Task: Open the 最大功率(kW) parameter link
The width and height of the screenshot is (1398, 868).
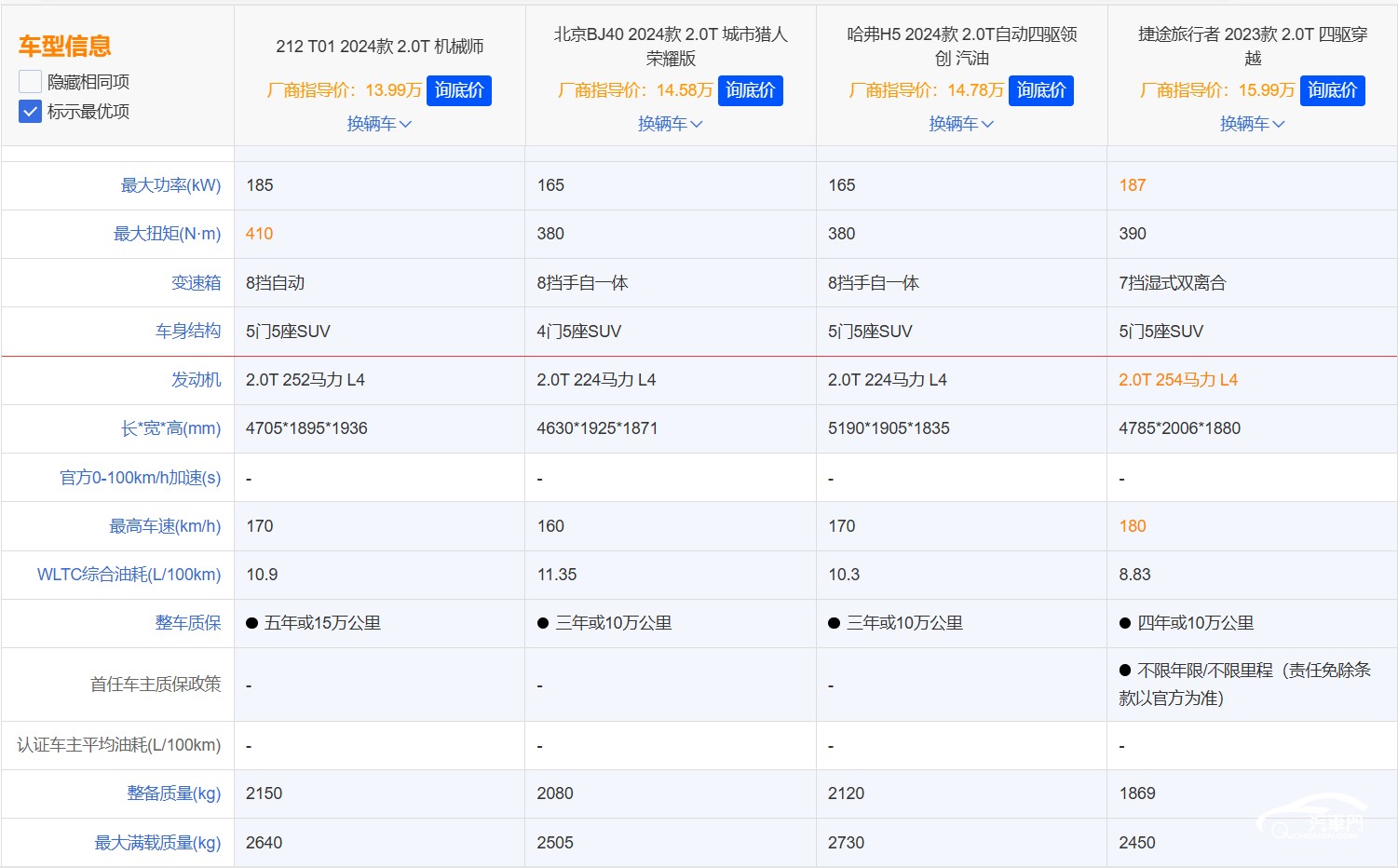Action: pyautogui.click(x=171, y=185)
